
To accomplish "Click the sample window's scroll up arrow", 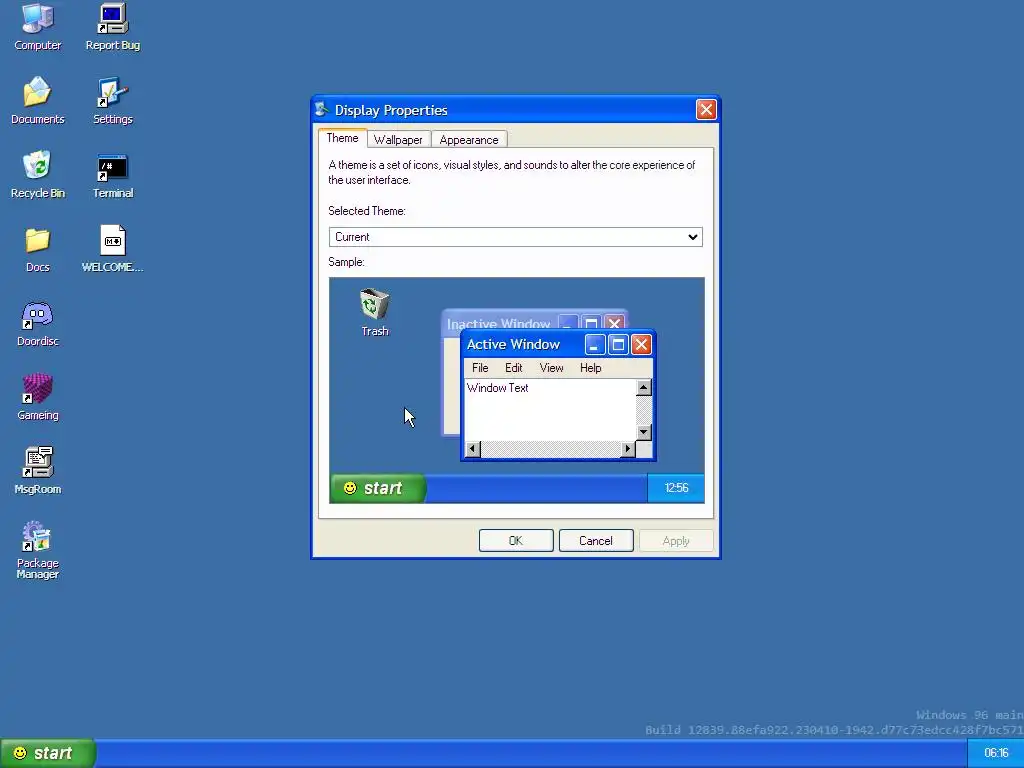I will (x=643, y=388).
